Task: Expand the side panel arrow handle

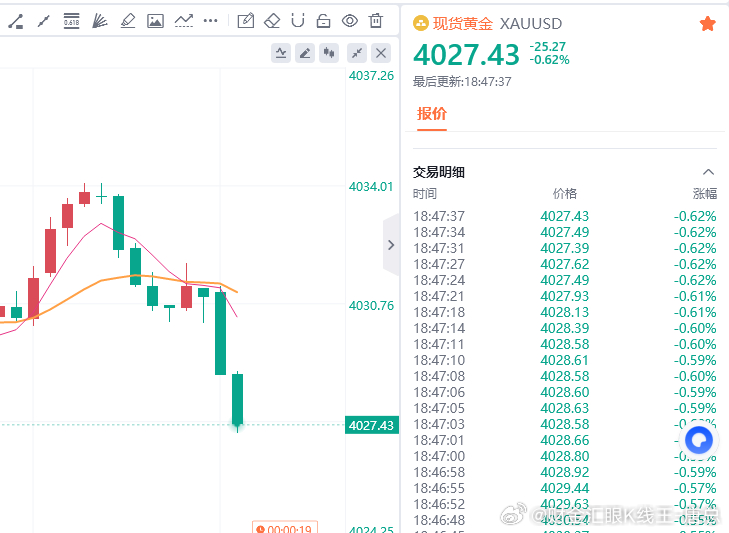Action: pyautogui.click(x=391, y=245)
